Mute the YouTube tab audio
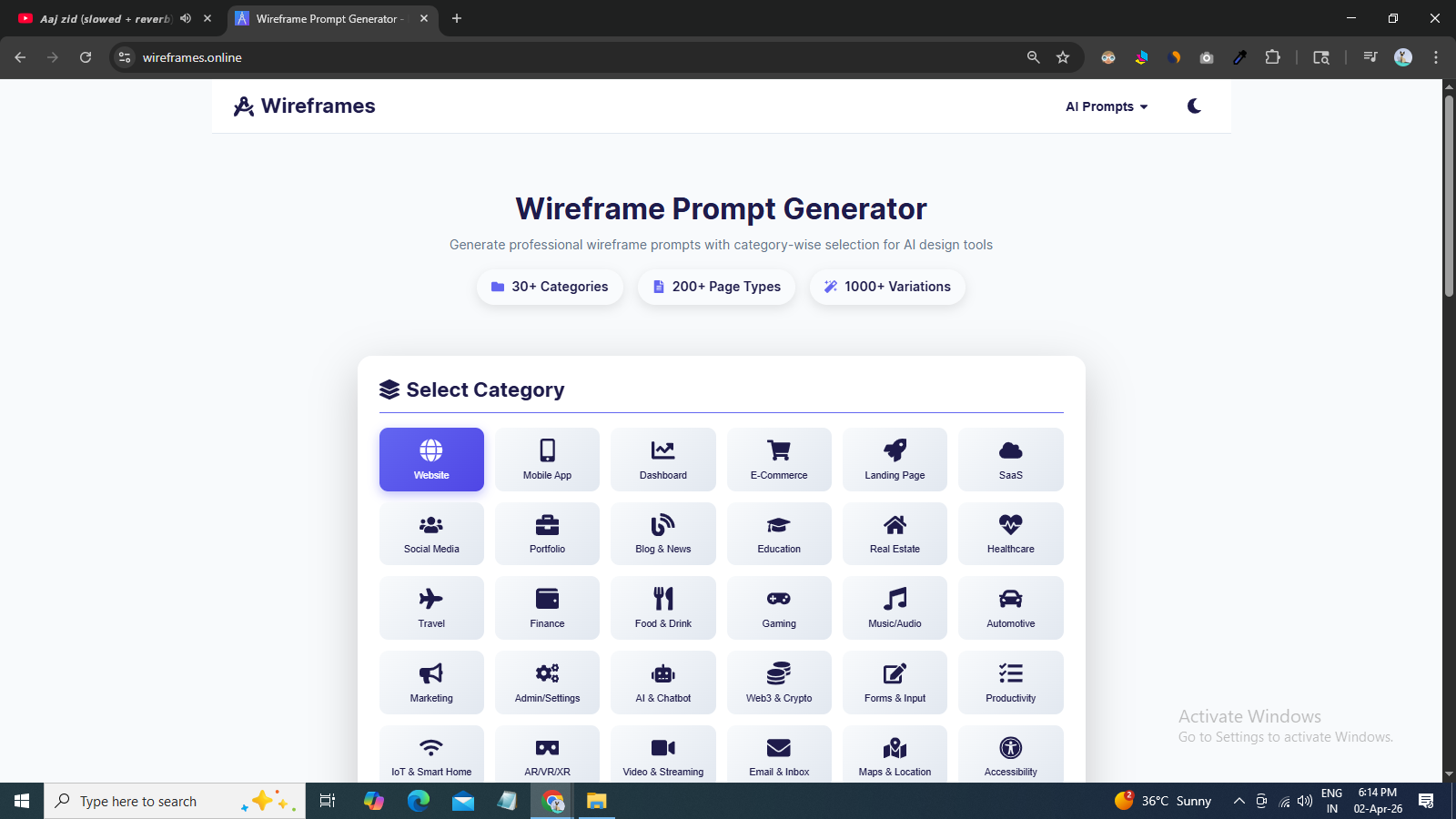Image resolution: width=1456 pixels, height=819 pixels. (x=186, y=18)
